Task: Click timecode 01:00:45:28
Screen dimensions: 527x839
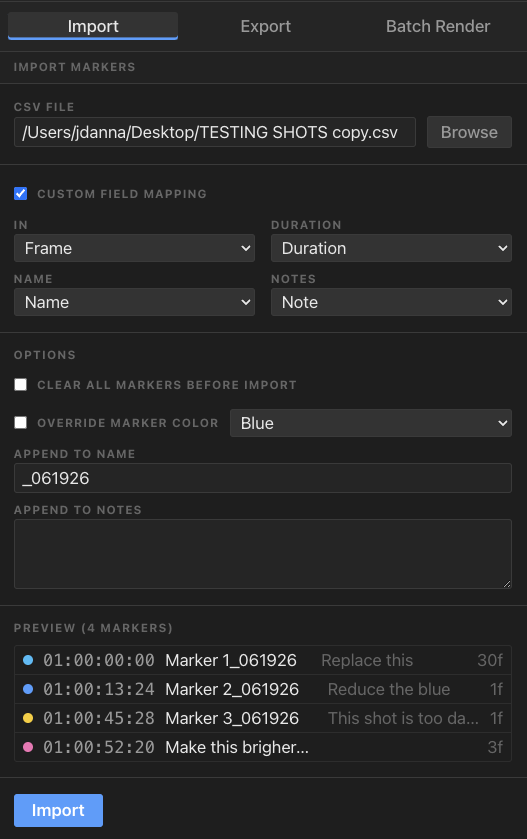Action: click(x=99, y=718)
